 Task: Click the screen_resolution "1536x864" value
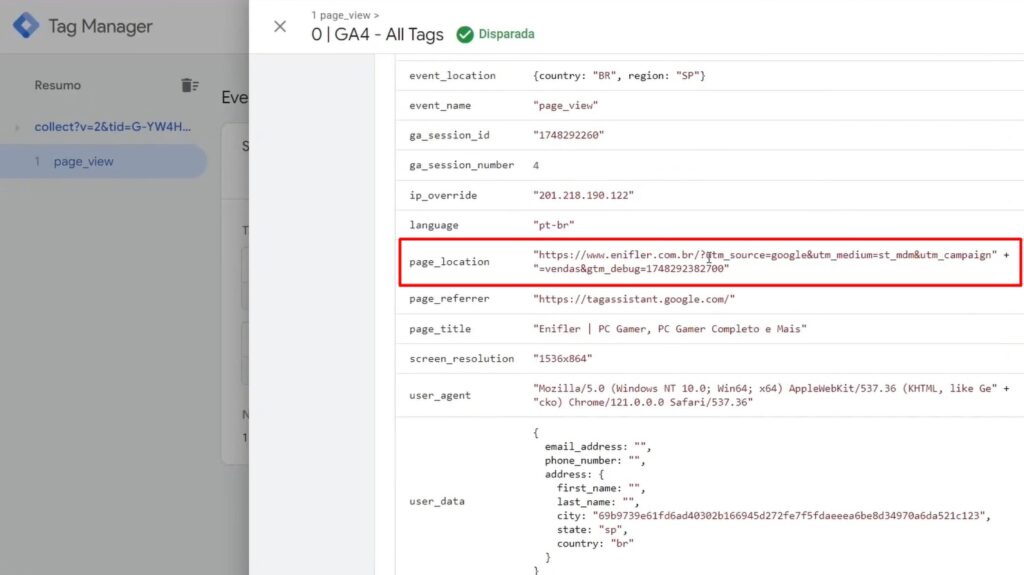(563, 359)
